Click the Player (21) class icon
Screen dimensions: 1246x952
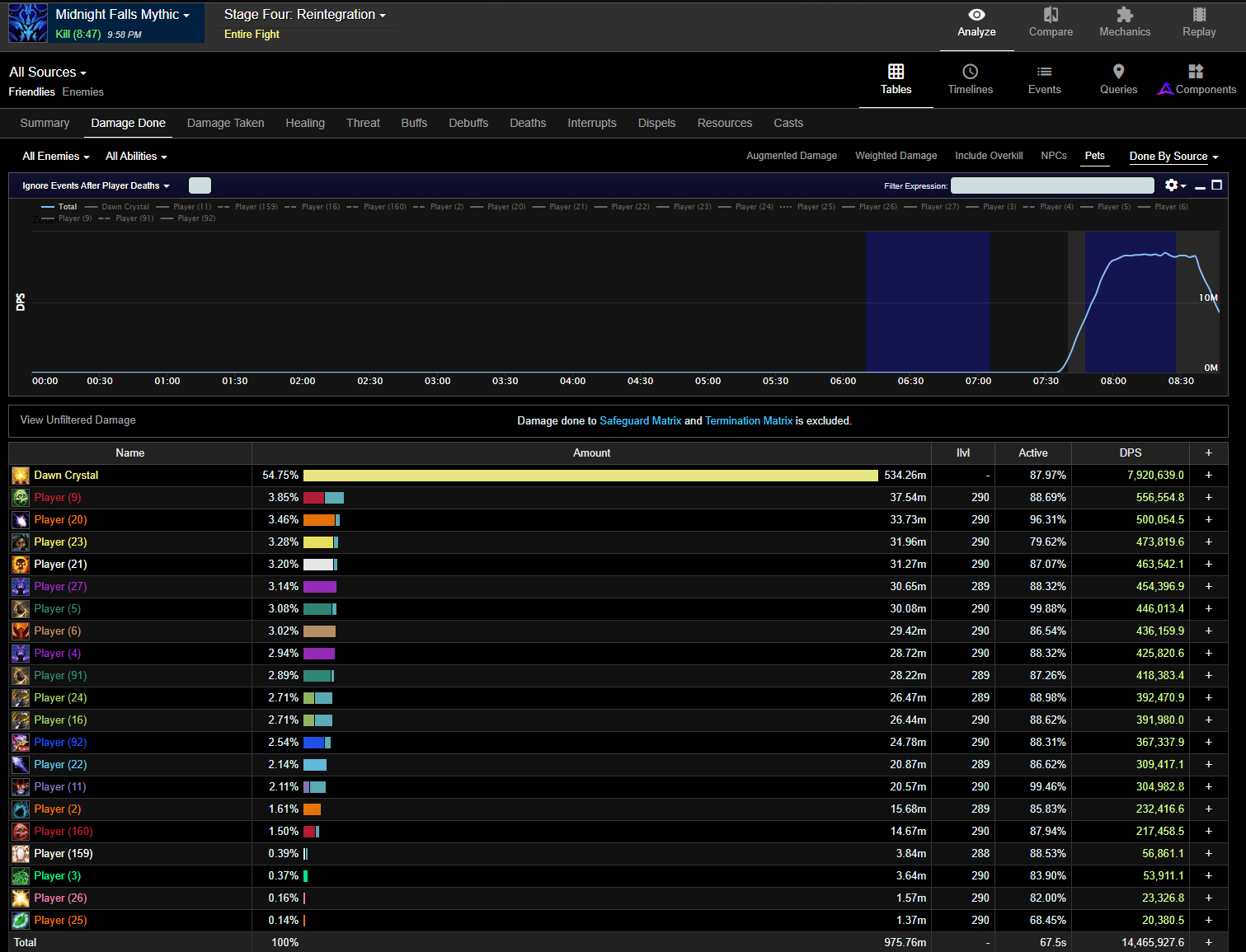point(21,565)
